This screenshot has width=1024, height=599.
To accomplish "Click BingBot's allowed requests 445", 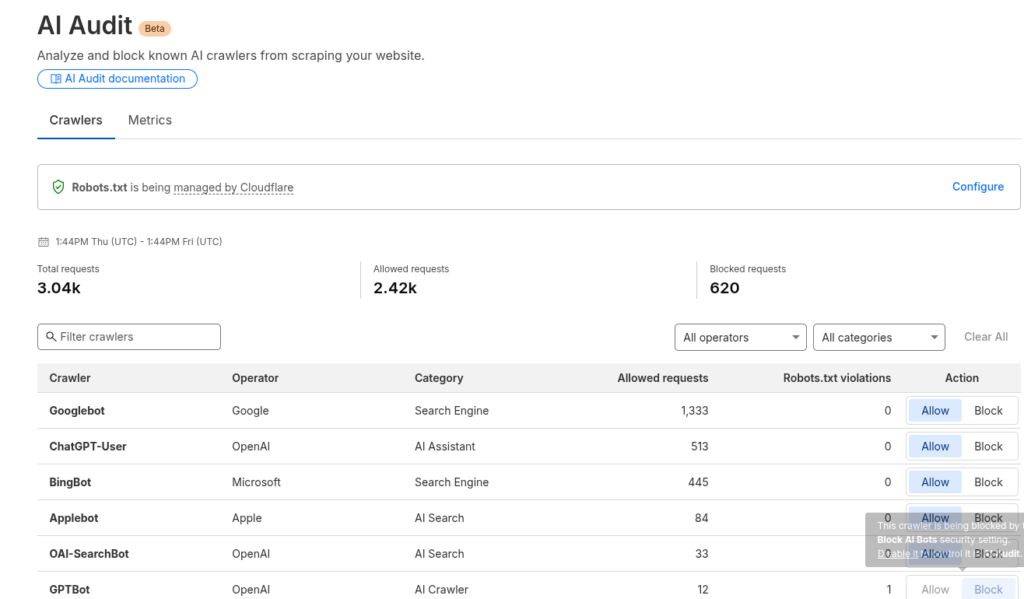I will click(x=698, y=482).
